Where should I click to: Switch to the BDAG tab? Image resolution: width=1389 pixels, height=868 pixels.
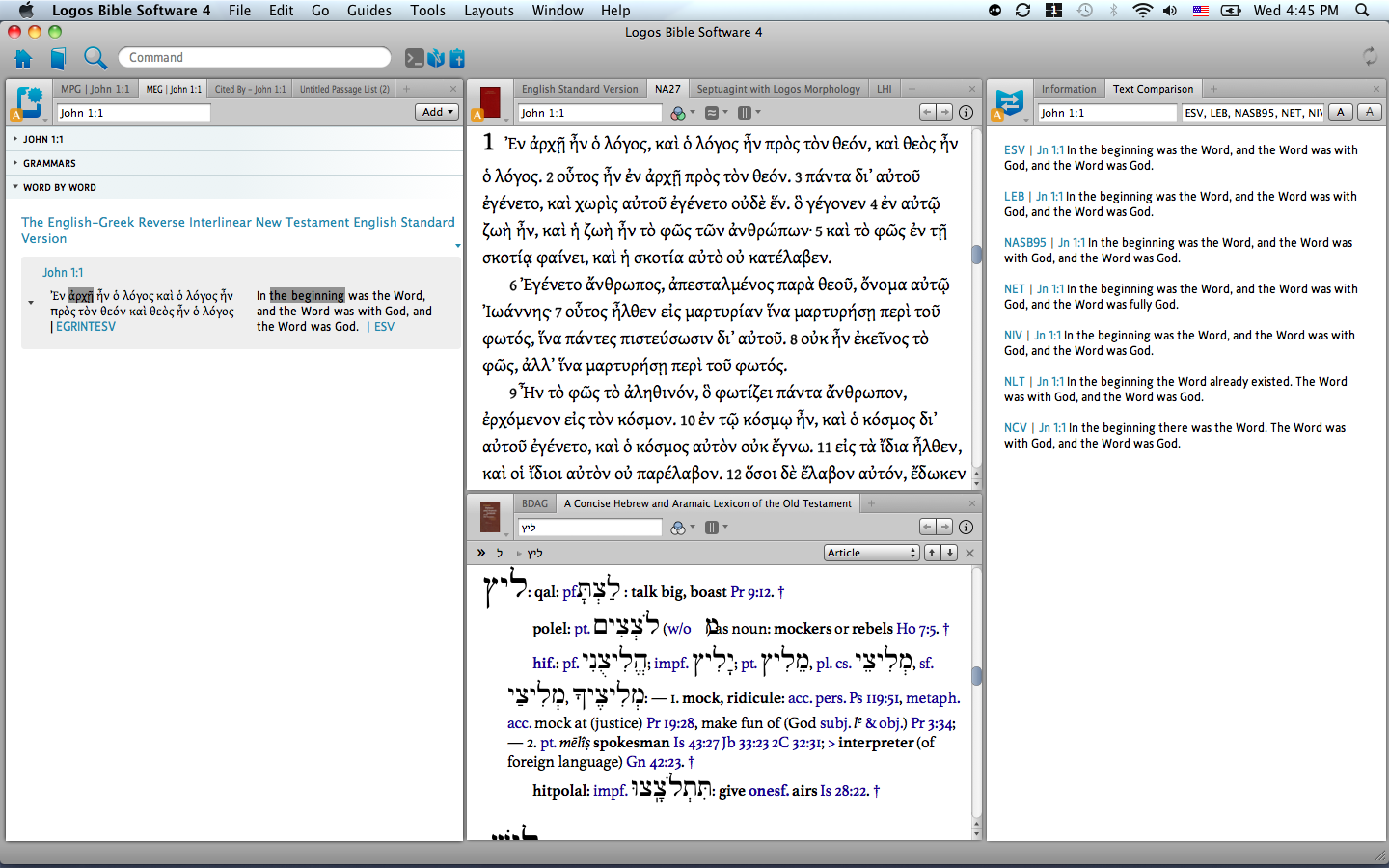(x=534, y=503)
